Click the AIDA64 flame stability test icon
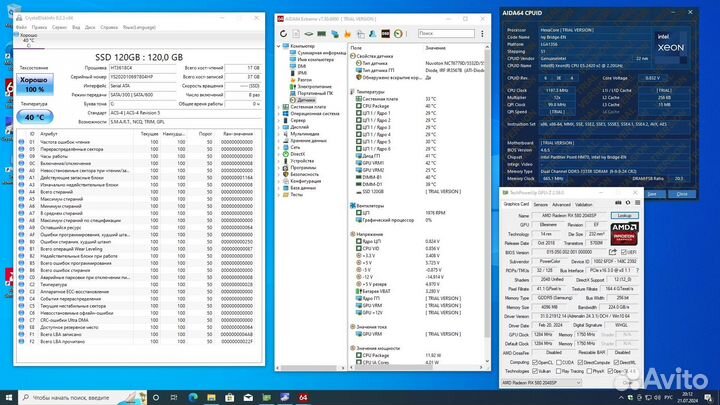This screenshot has width=720, height=405. pyautogui.click(x=348, y=34)
